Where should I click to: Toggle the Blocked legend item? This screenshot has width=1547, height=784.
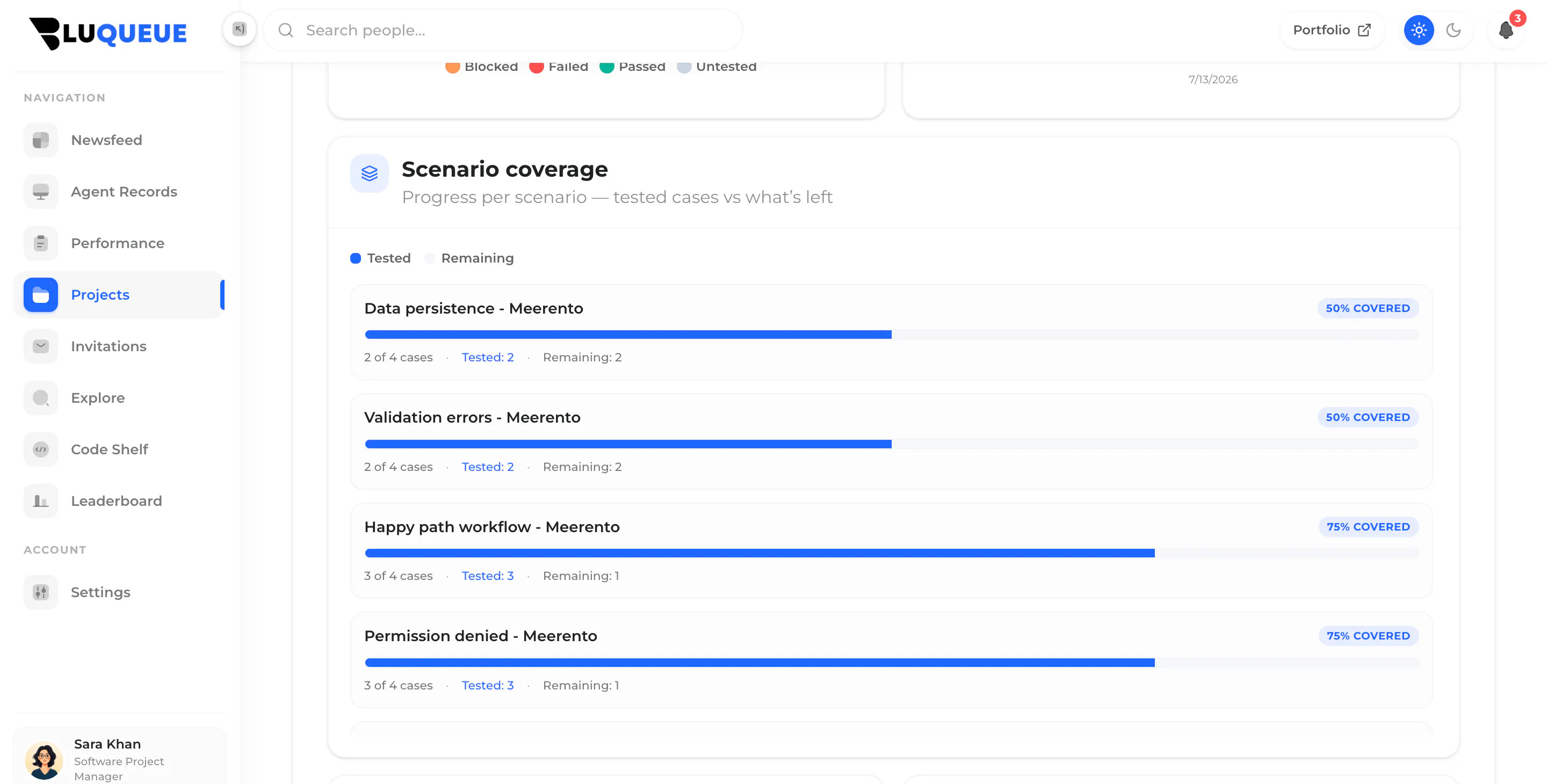[482, 67]
